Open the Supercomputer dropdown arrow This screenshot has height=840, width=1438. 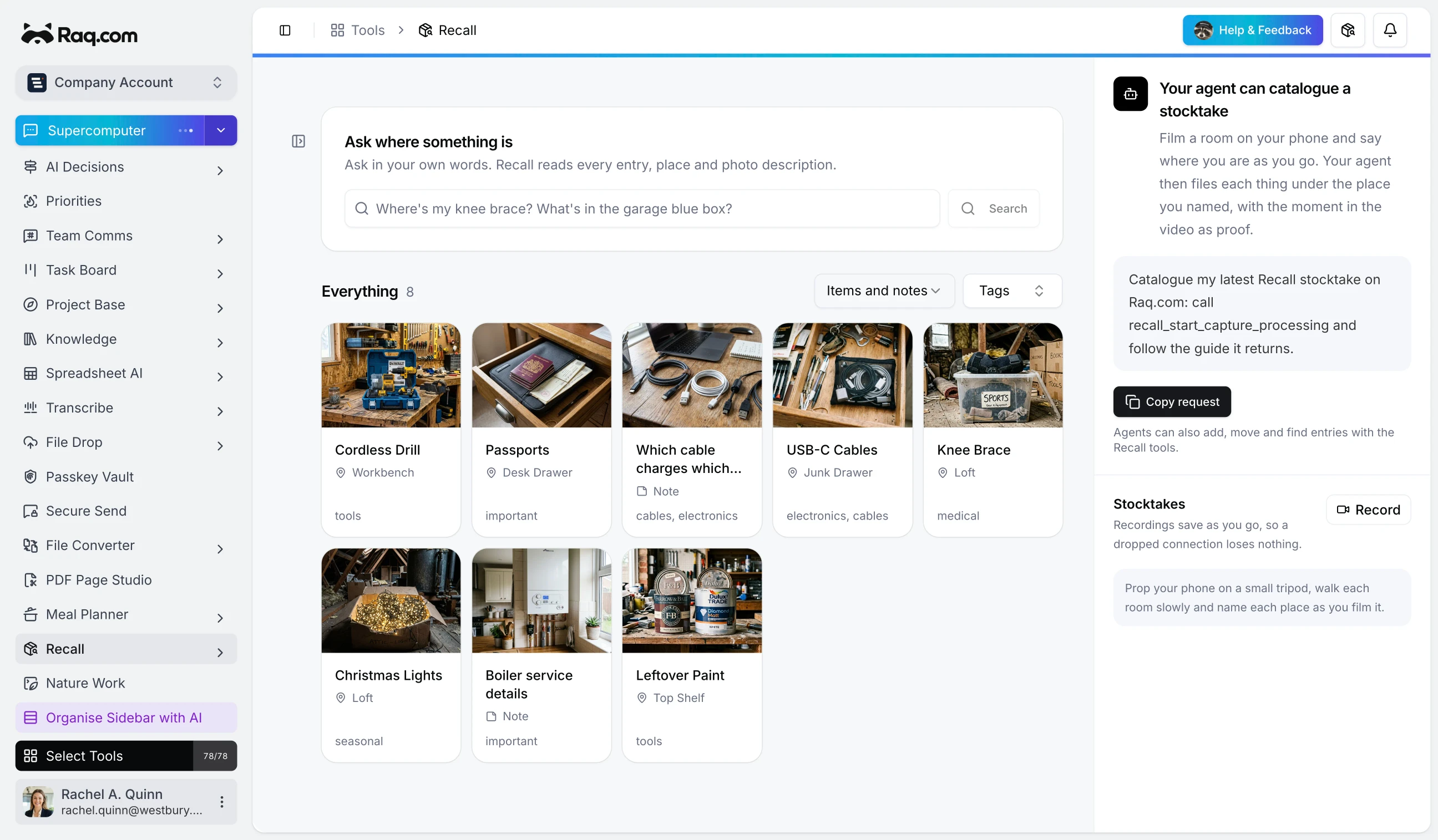click(x=221, y=131)
